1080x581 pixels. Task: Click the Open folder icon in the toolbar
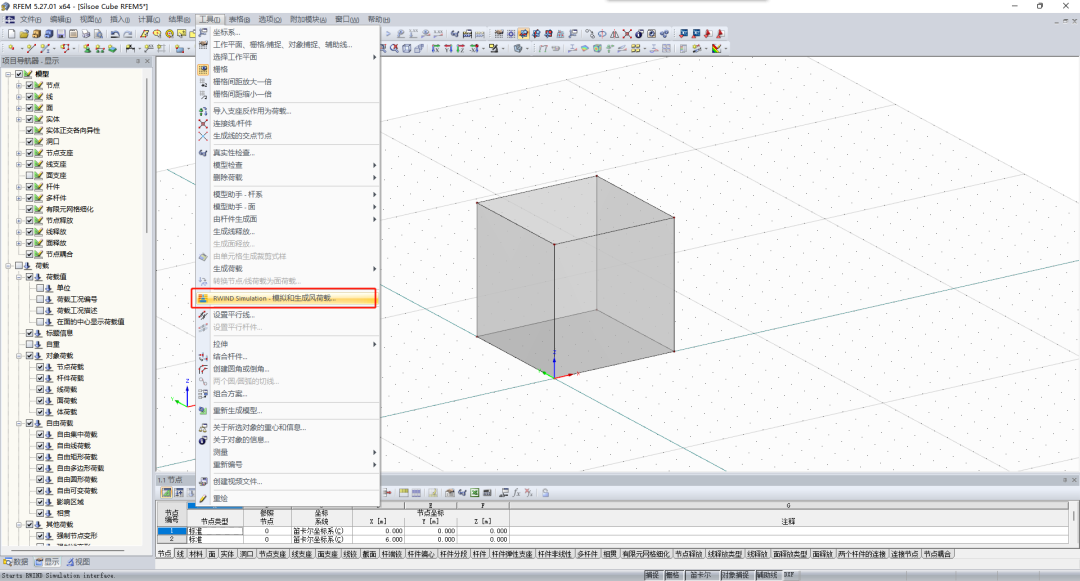24,33
